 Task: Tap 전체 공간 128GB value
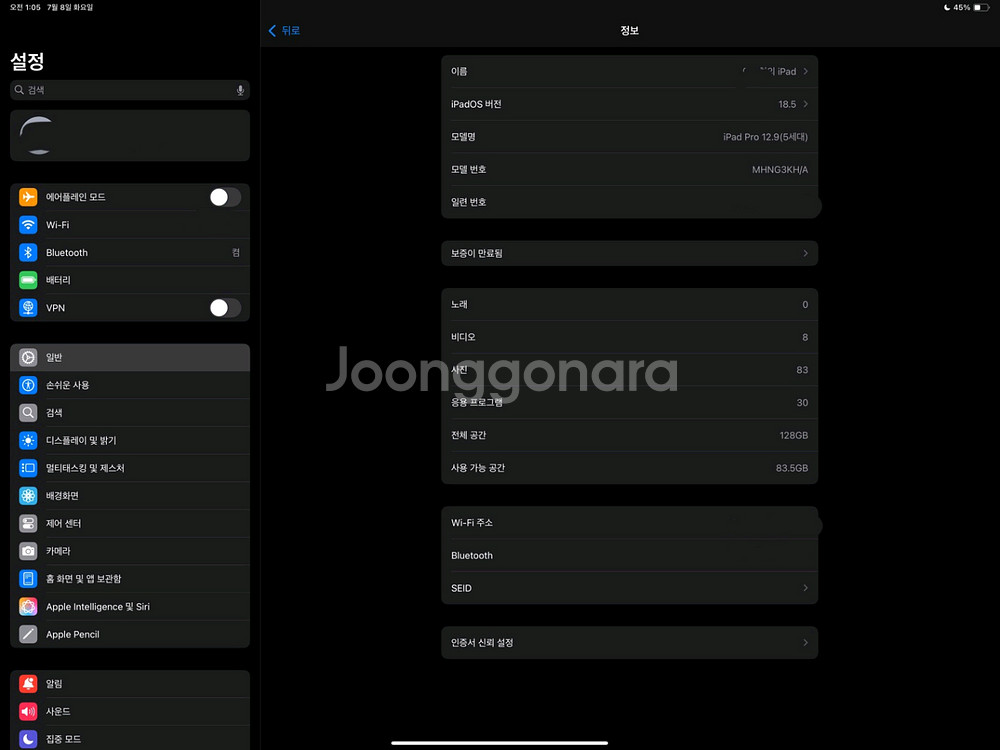click(x=793, y=436)
